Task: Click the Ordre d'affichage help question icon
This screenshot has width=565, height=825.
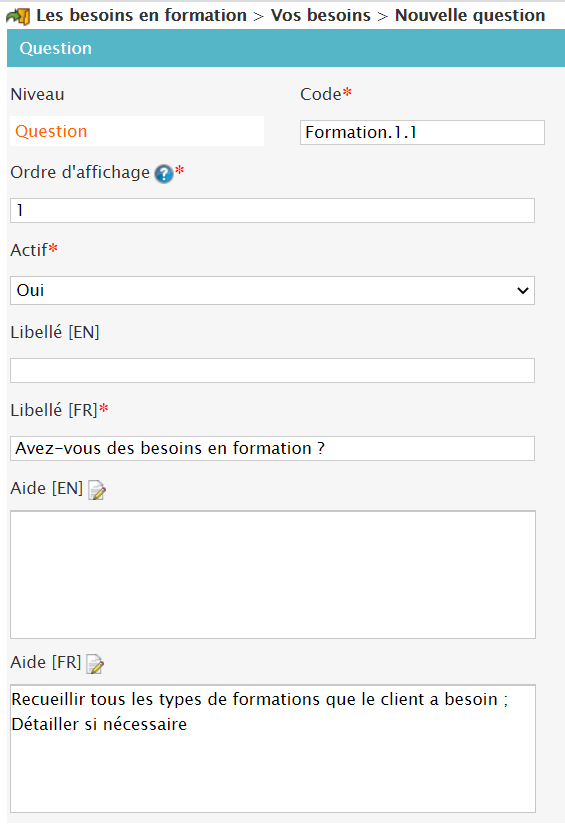Action: [164, 173]
